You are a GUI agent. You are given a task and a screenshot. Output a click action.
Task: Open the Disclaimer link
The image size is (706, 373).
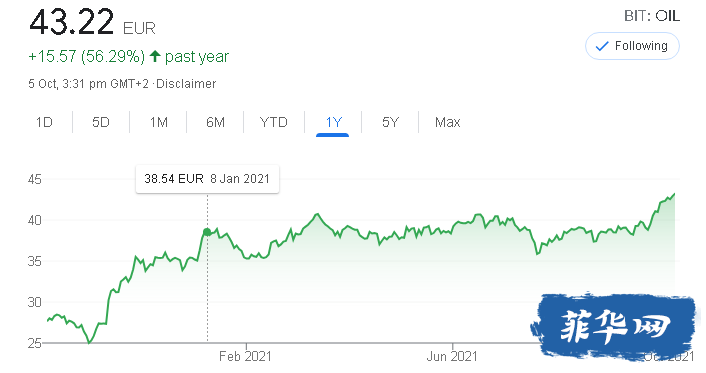click(186, 84)
